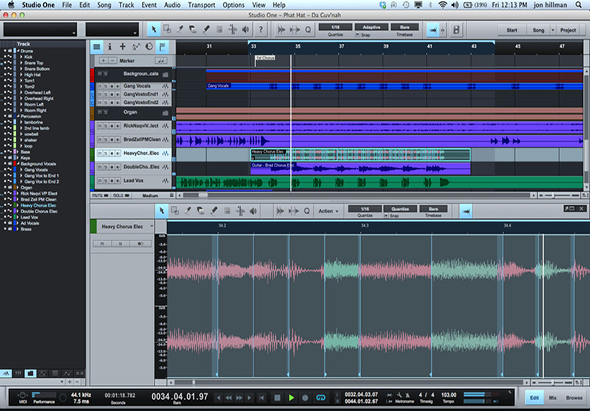590x411 pixels.
Task: Show automation with the track automation icon
Action: click(x=136, y=47)
